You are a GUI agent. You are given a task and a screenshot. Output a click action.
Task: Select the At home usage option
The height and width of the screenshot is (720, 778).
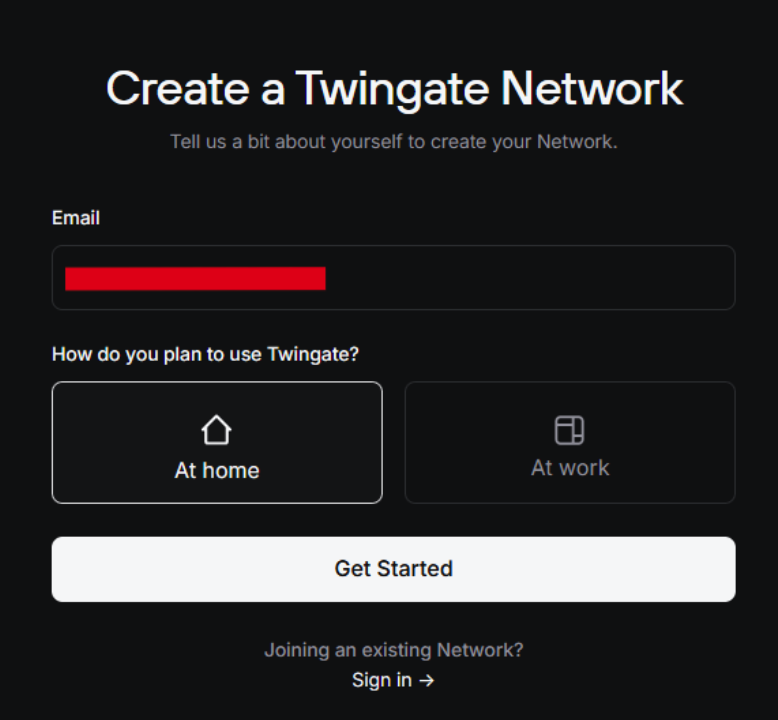217,442
